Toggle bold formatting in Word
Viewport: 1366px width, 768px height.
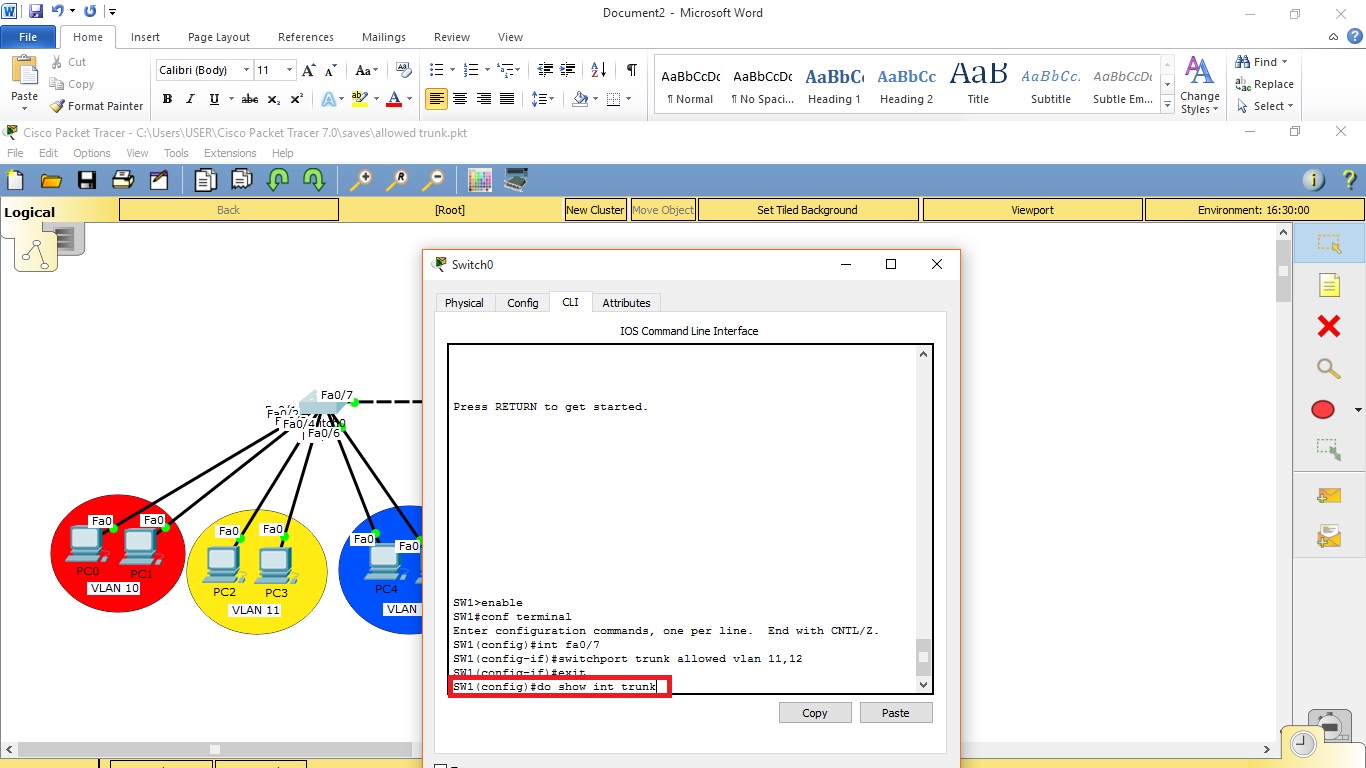(167, 99)
